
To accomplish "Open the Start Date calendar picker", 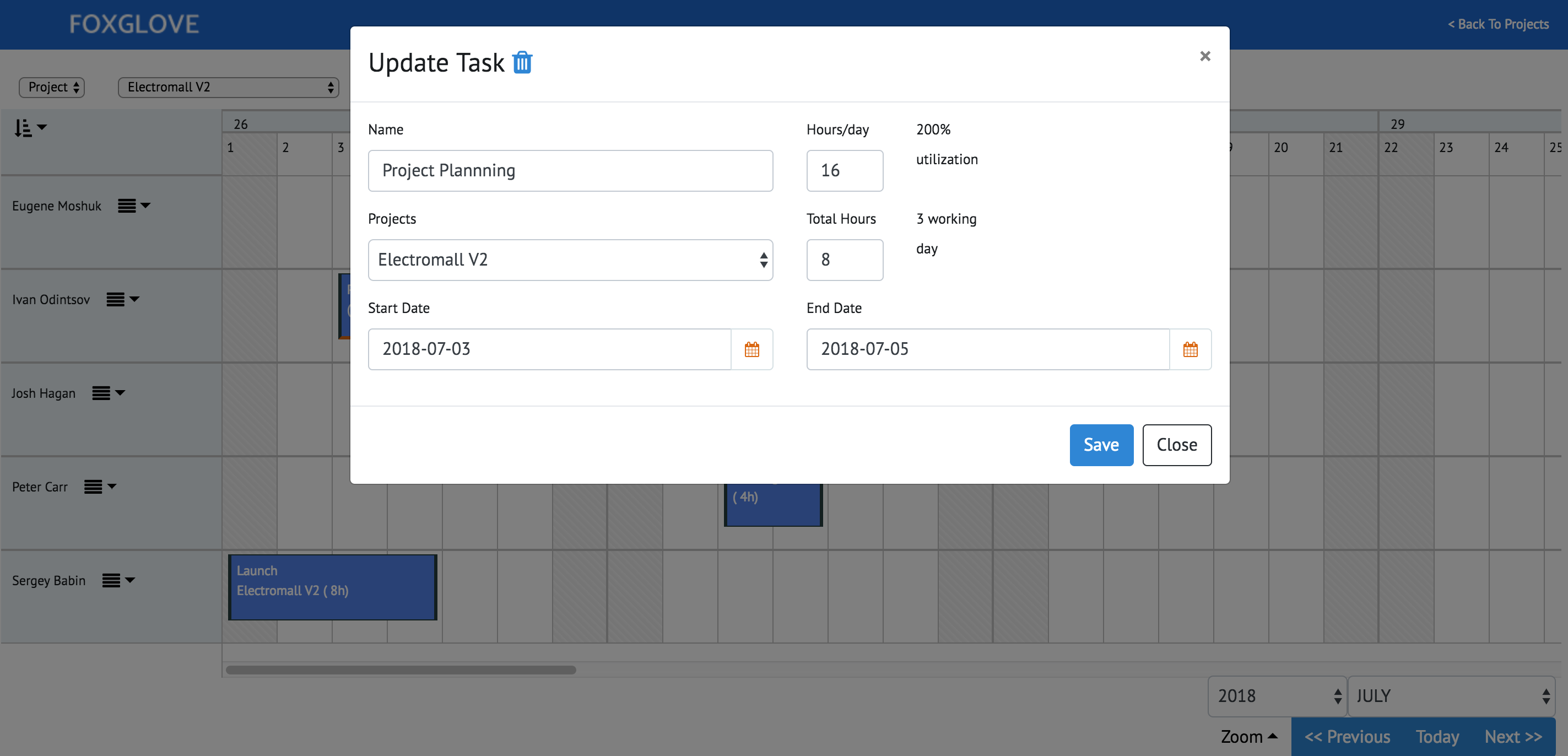I will [x=751, y=349].
